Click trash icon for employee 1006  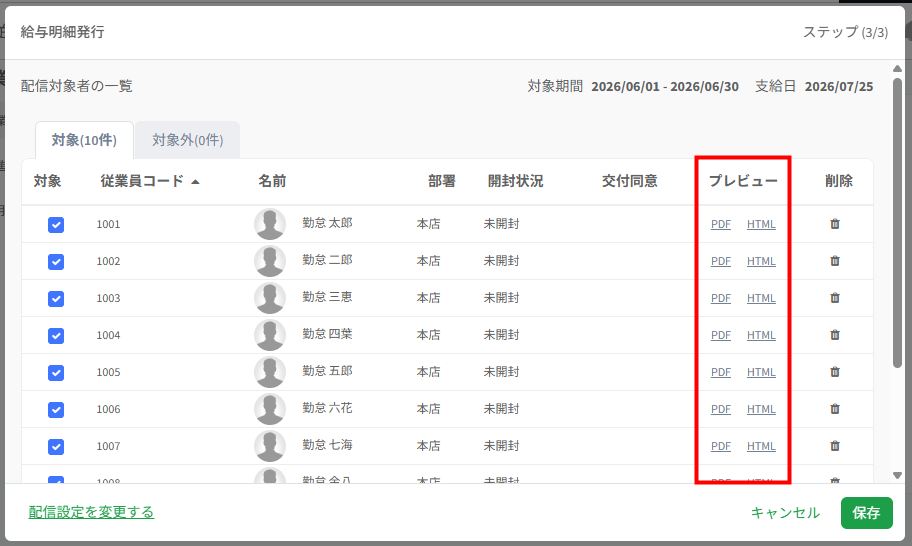pyautogui.click(x=835, y=409)
